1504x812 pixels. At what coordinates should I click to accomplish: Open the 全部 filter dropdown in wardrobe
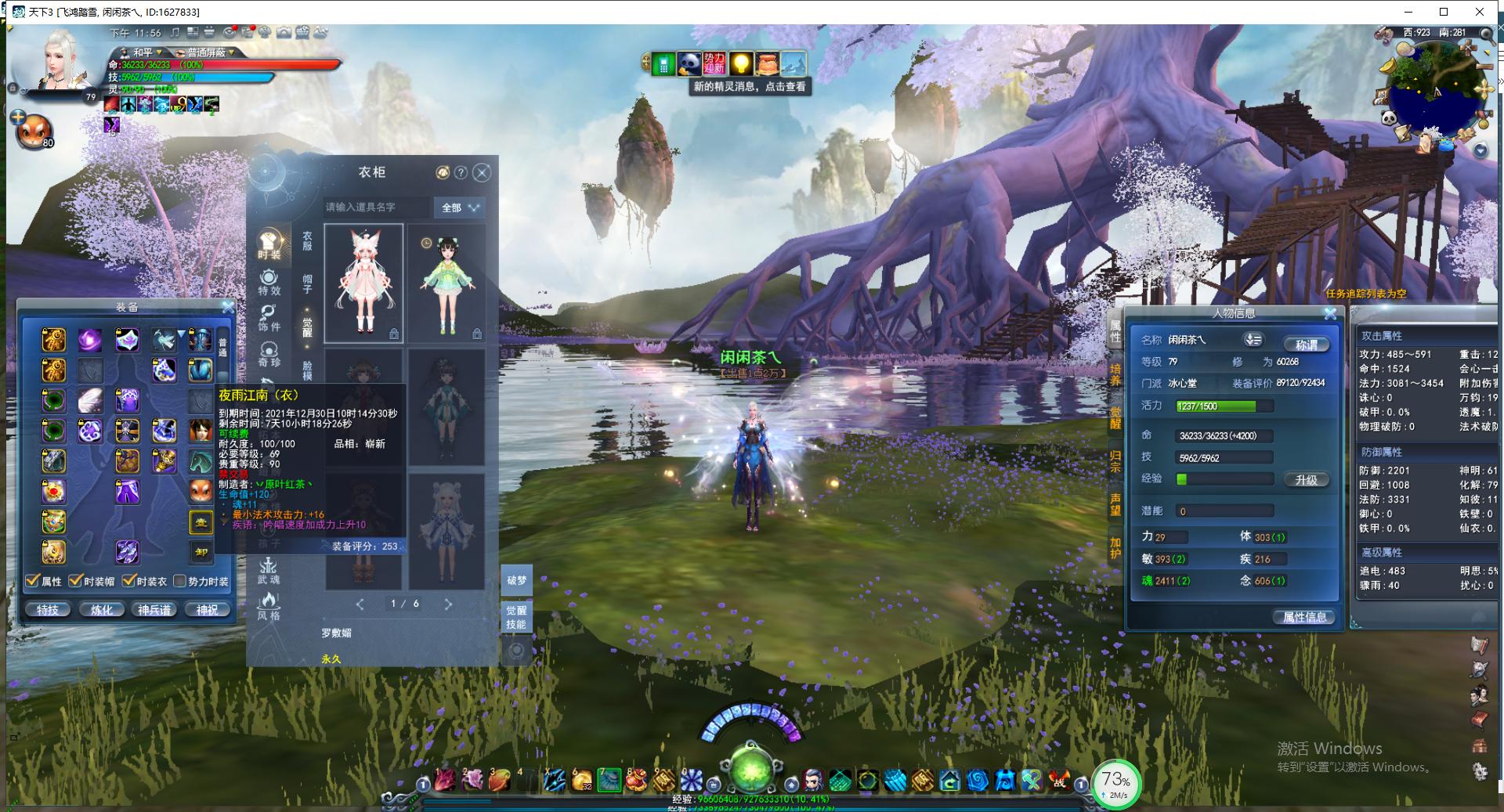click(460, 208)
